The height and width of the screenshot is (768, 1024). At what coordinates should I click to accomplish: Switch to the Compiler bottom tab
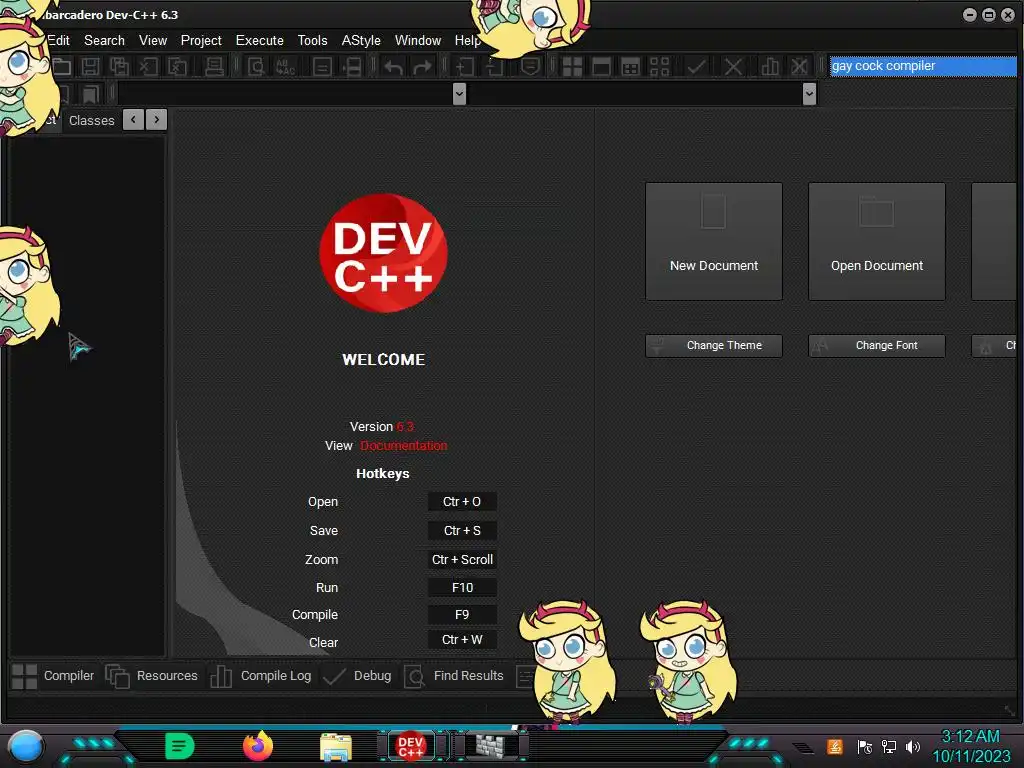pos(54,676)
